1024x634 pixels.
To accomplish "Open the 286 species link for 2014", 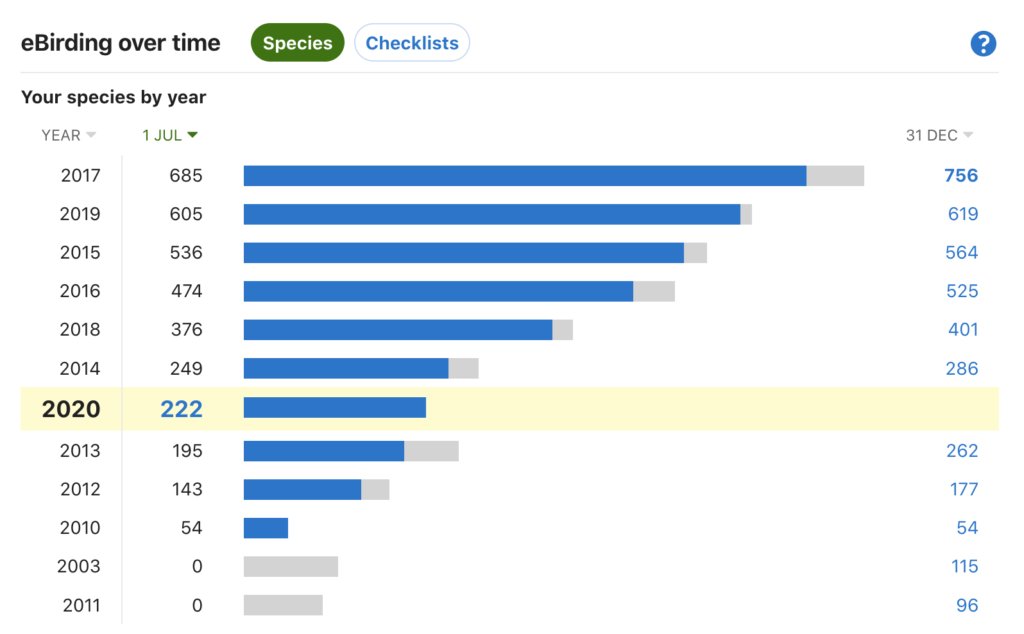I will click(962, 369).
